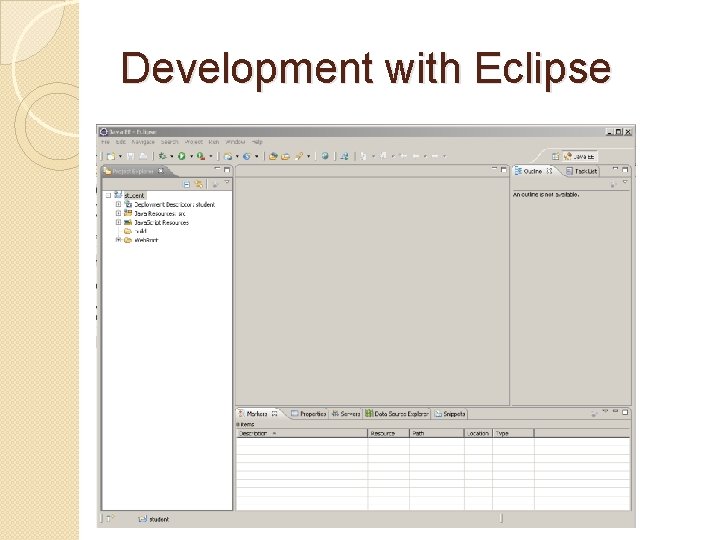This screenshot has width=720, height=540.
Task: Click the Debug bug toolbar icon
Action: coord(162,156)
